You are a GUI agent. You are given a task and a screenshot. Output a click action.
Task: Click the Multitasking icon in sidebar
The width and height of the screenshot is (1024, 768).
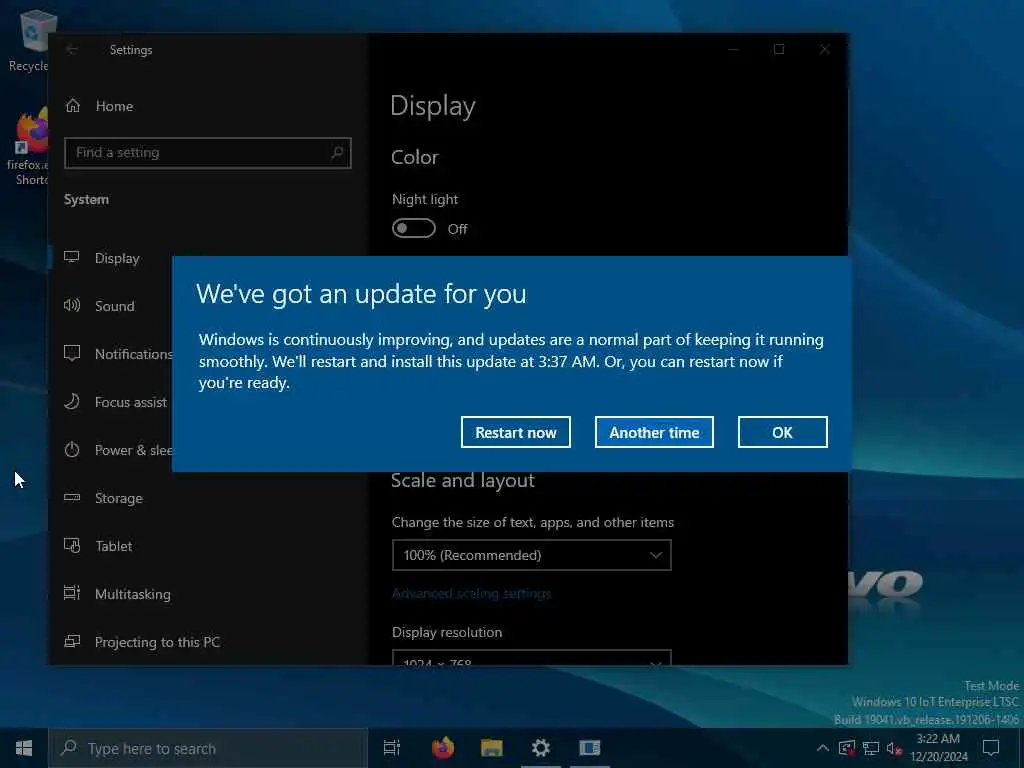click(72, 593)
